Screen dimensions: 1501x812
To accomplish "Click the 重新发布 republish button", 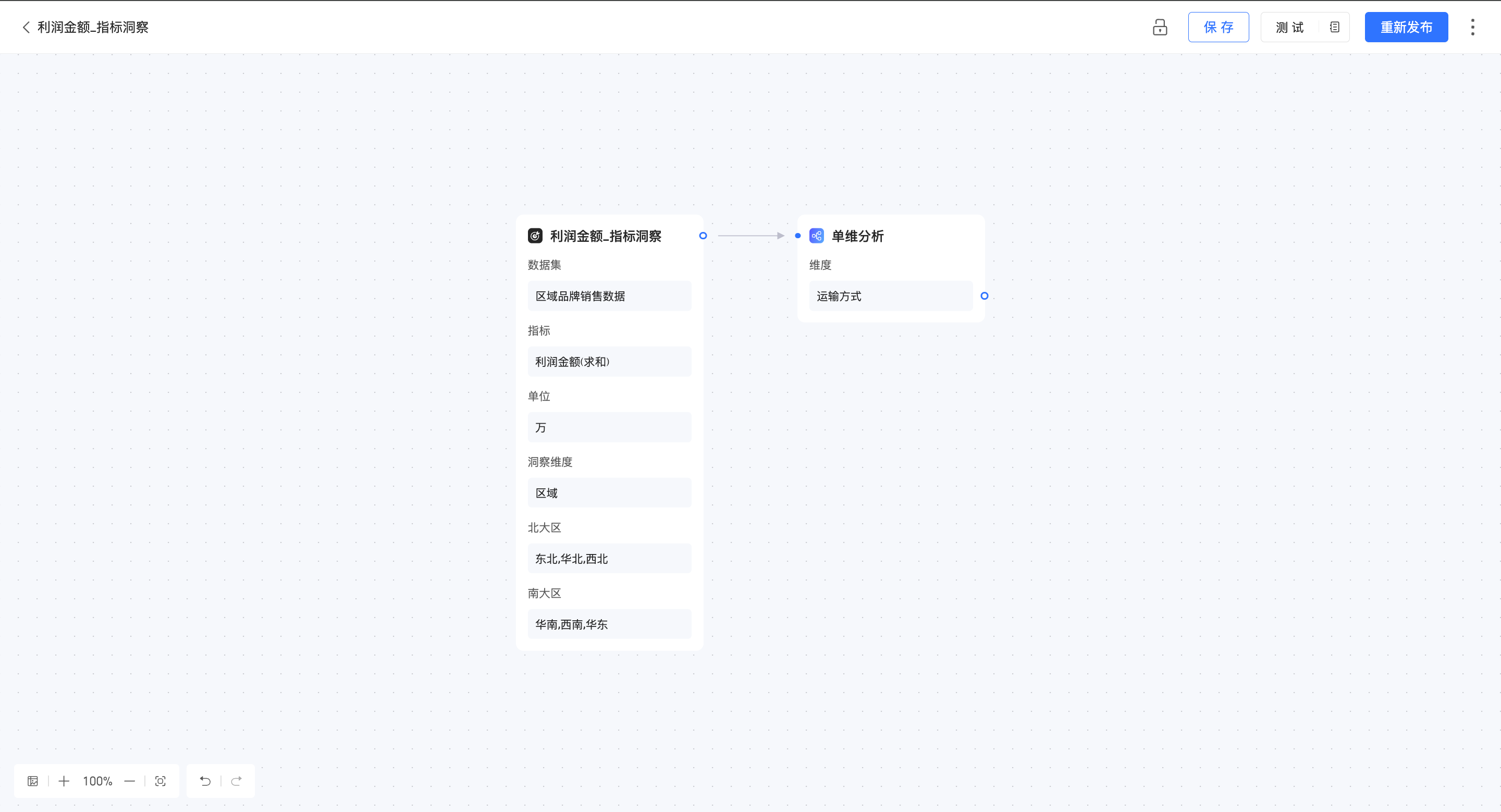I will click(1406, 28).
